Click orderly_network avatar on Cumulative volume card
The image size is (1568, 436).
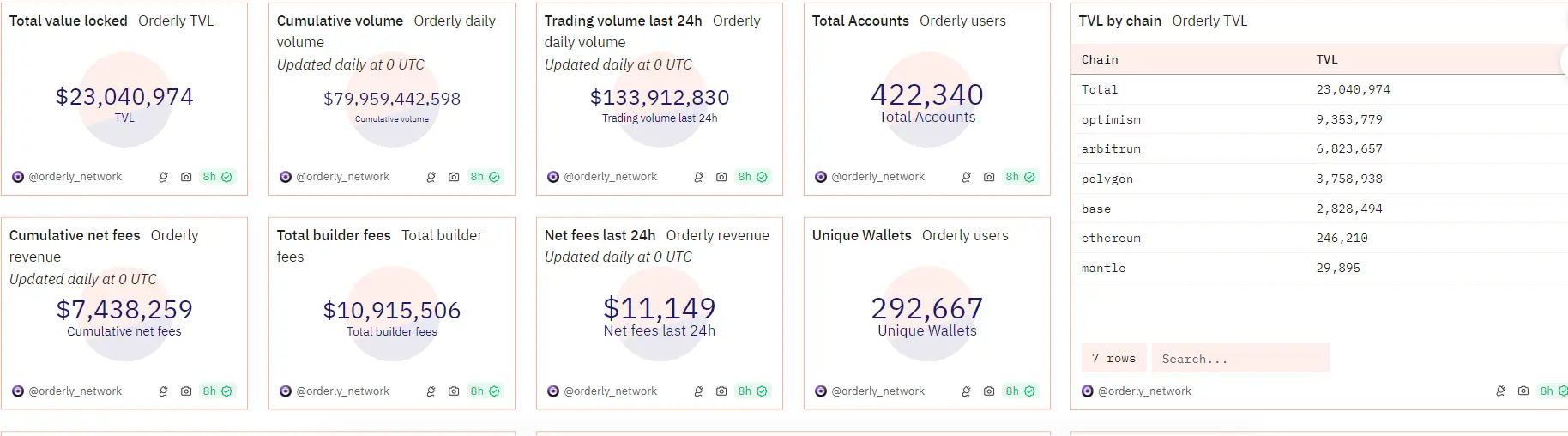tap(286, 177)
